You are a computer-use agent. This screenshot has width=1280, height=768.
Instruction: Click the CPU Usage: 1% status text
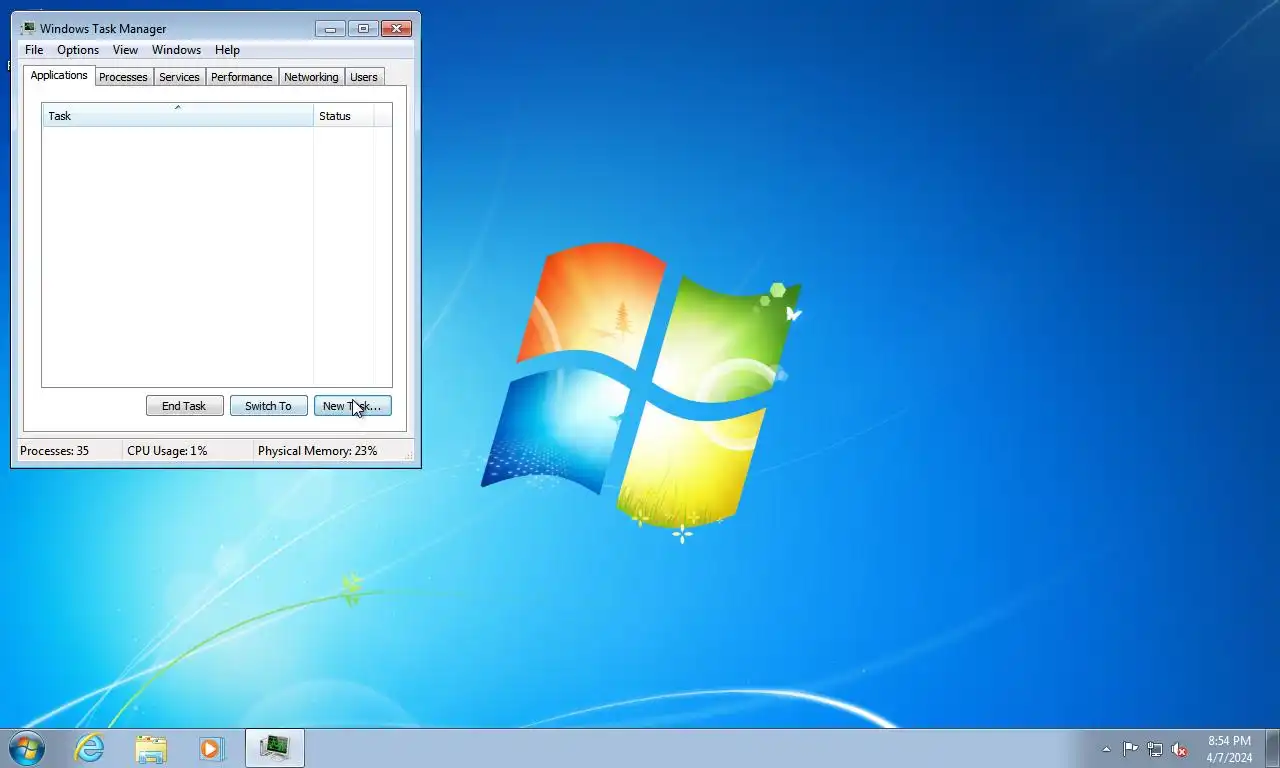point(167,451)
